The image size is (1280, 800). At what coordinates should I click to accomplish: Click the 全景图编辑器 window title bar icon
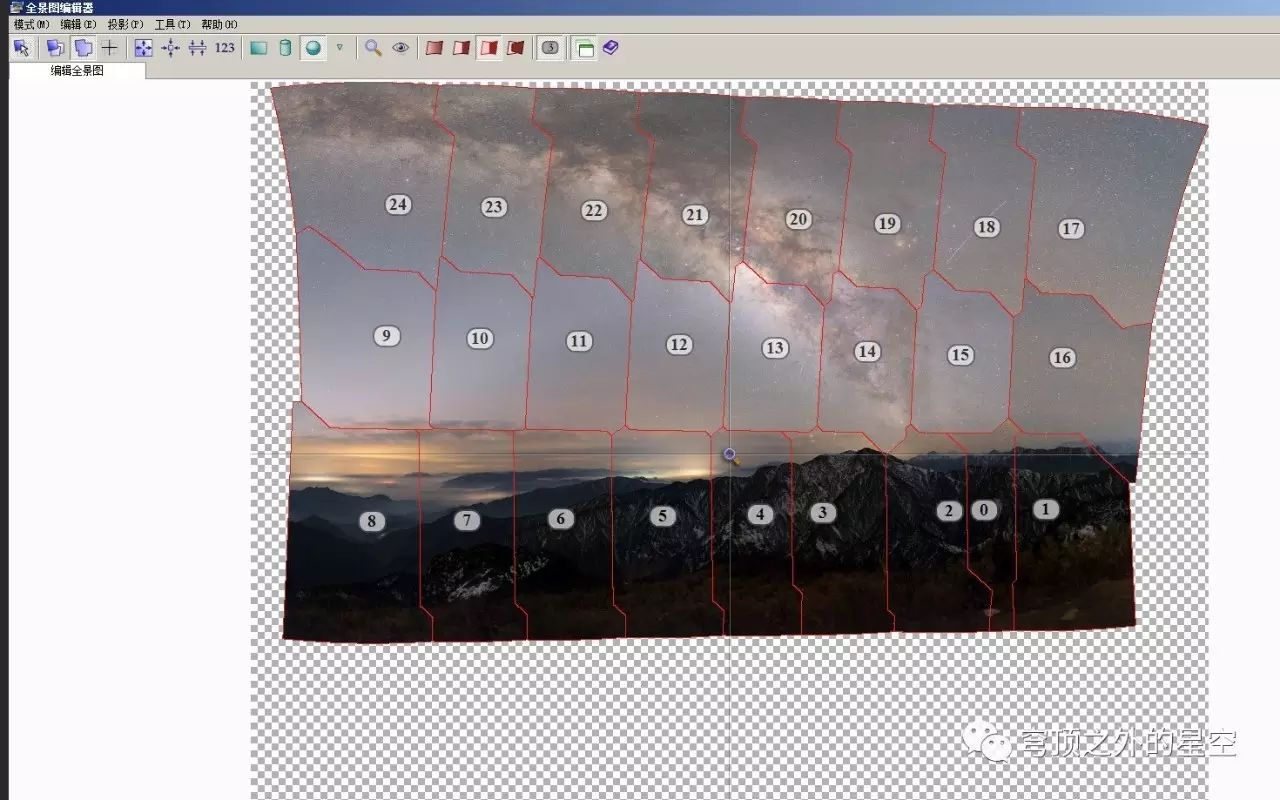pyautogui.click(x=16, y=7)
